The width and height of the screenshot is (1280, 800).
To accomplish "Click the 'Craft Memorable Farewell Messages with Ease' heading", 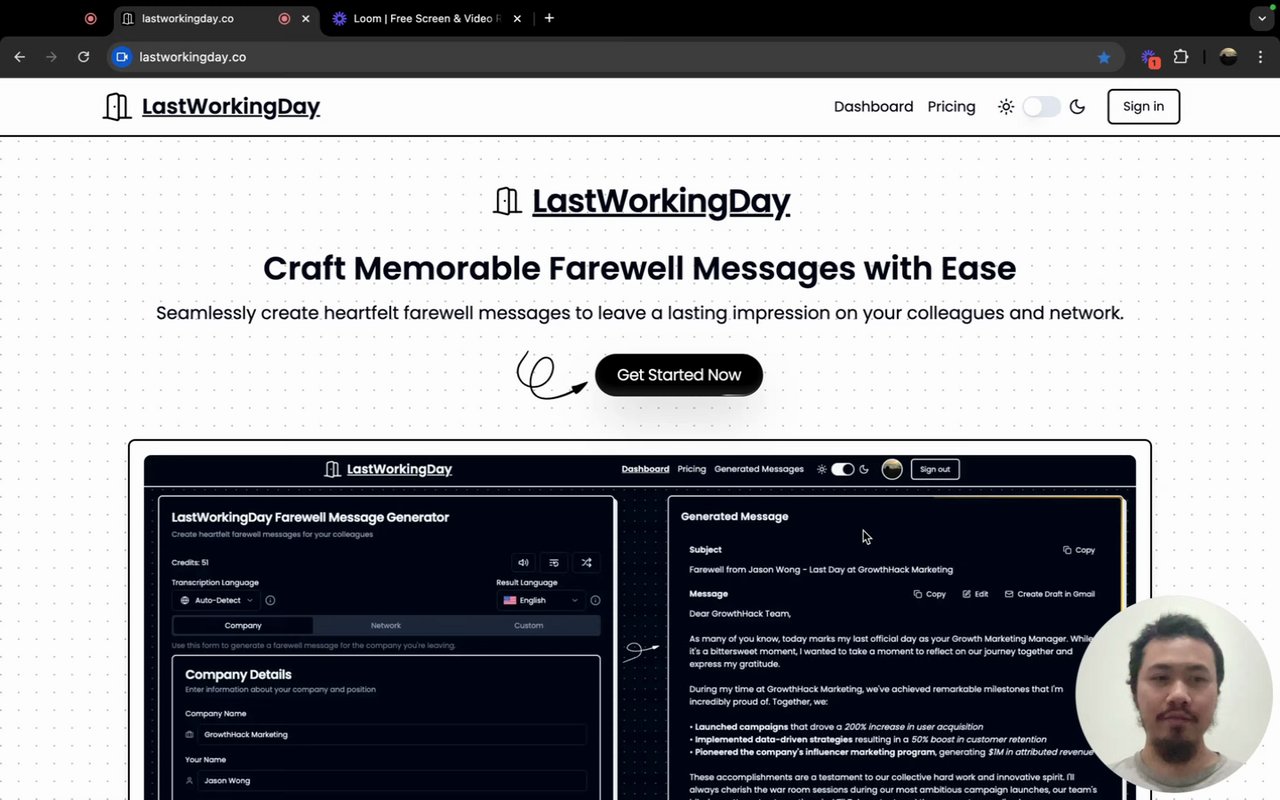I will coord(640,268).
